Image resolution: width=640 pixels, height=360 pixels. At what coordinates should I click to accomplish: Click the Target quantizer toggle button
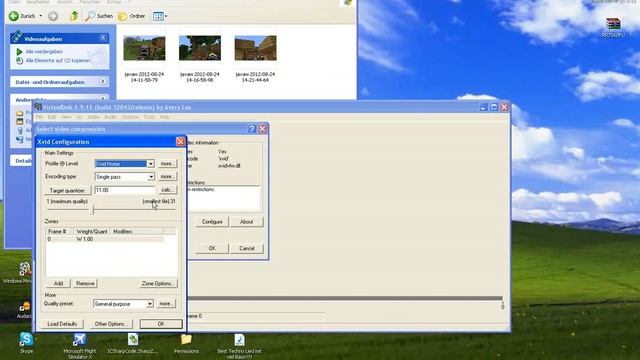click(67, 190)
